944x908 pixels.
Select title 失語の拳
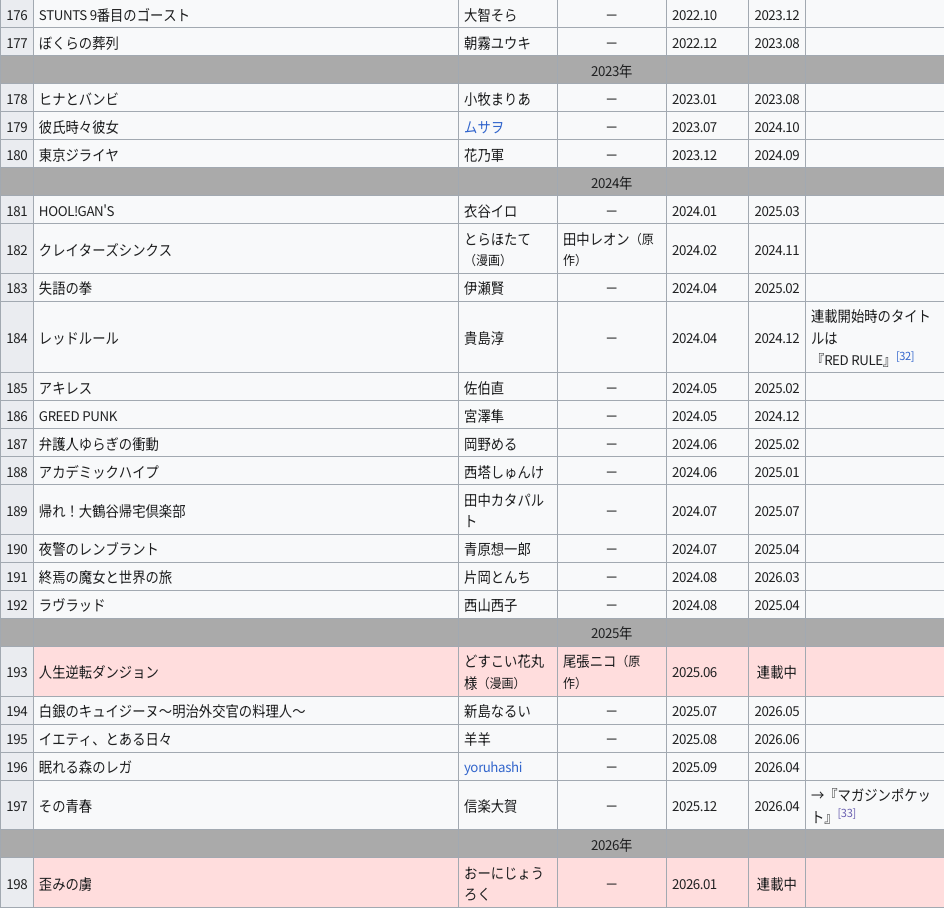coord(66,288)
